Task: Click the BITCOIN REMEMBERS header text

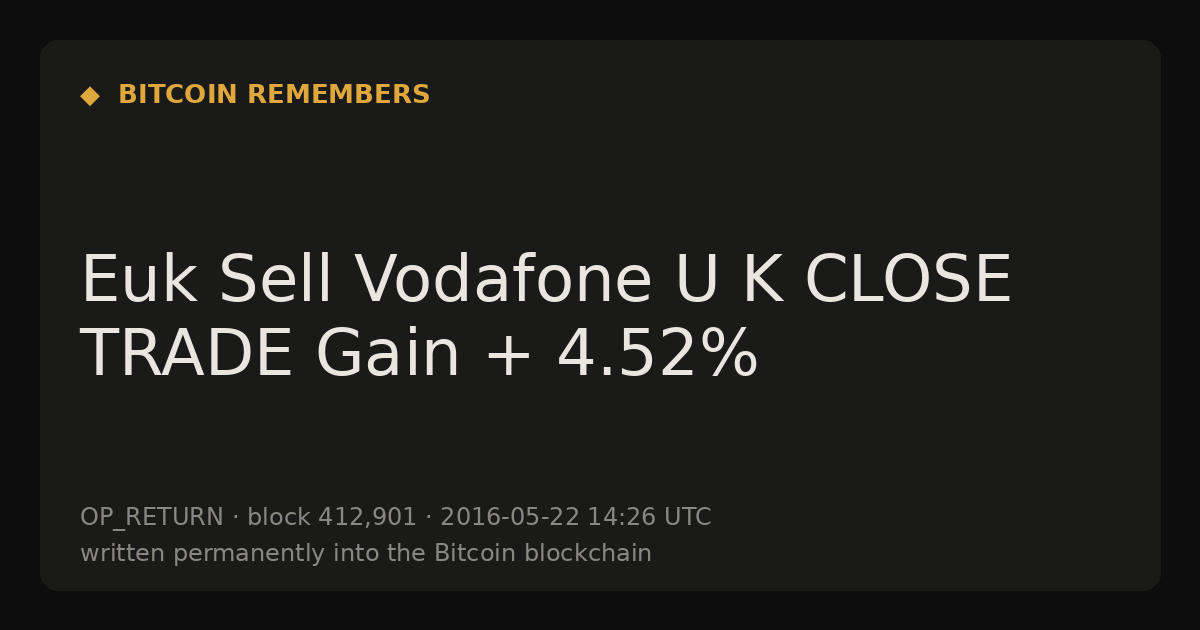Action: [274, 95]
